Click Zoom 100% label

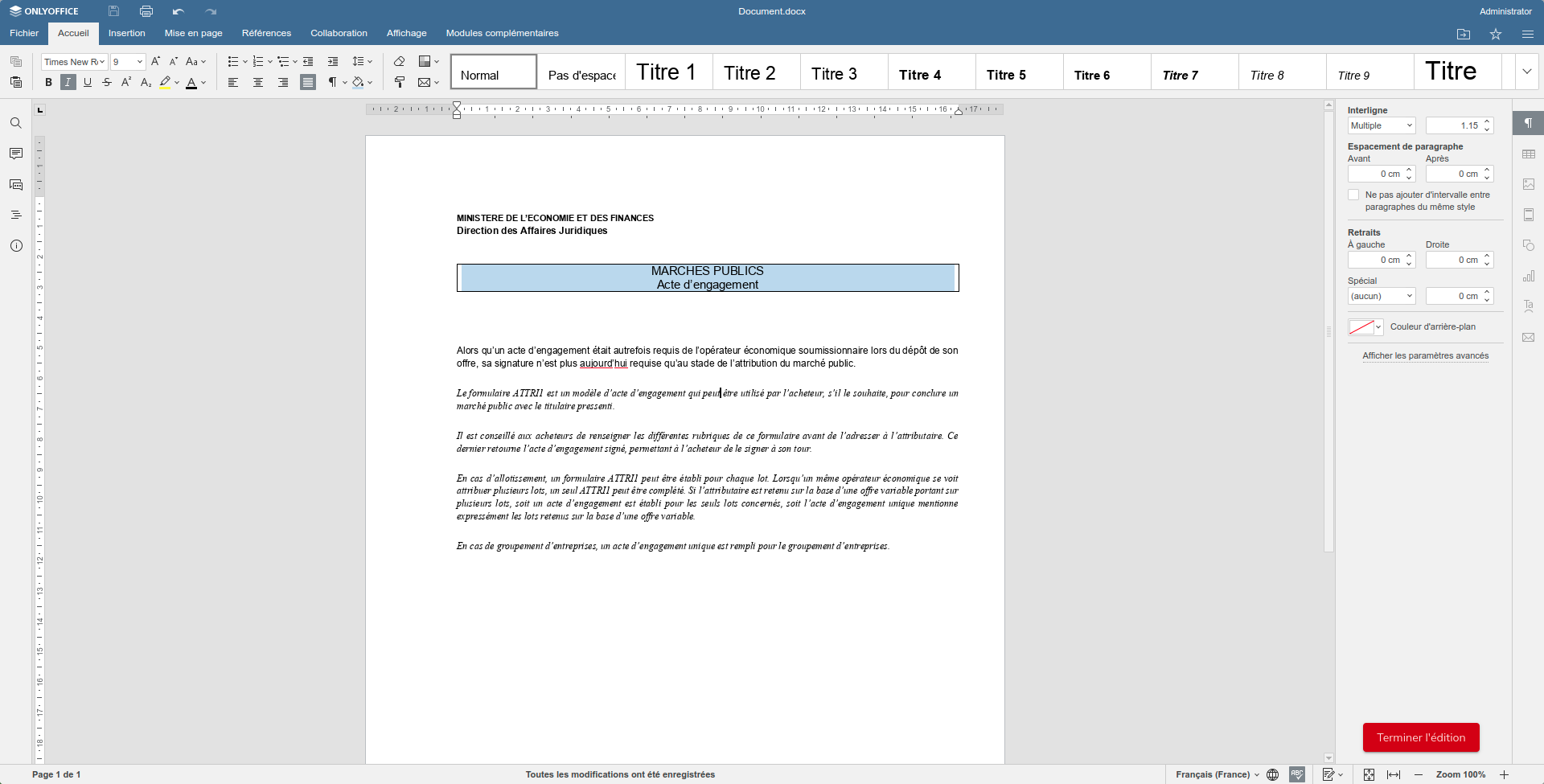pos(1460,774)
